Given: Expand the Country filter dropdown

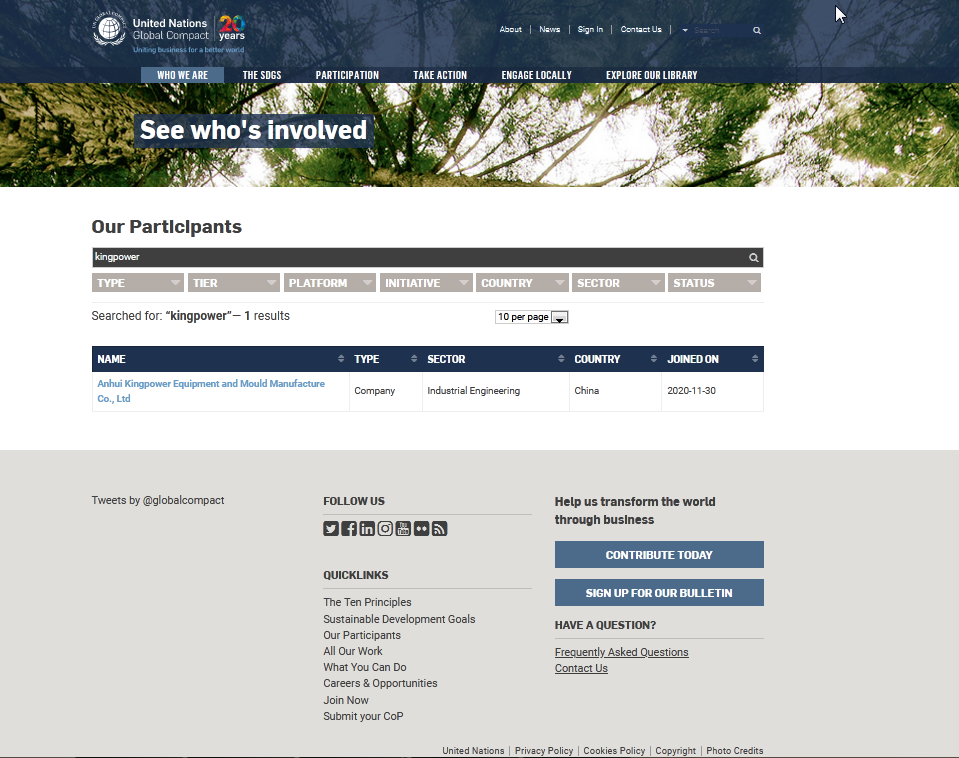Looking at the screenshot, I should (522, 283).
